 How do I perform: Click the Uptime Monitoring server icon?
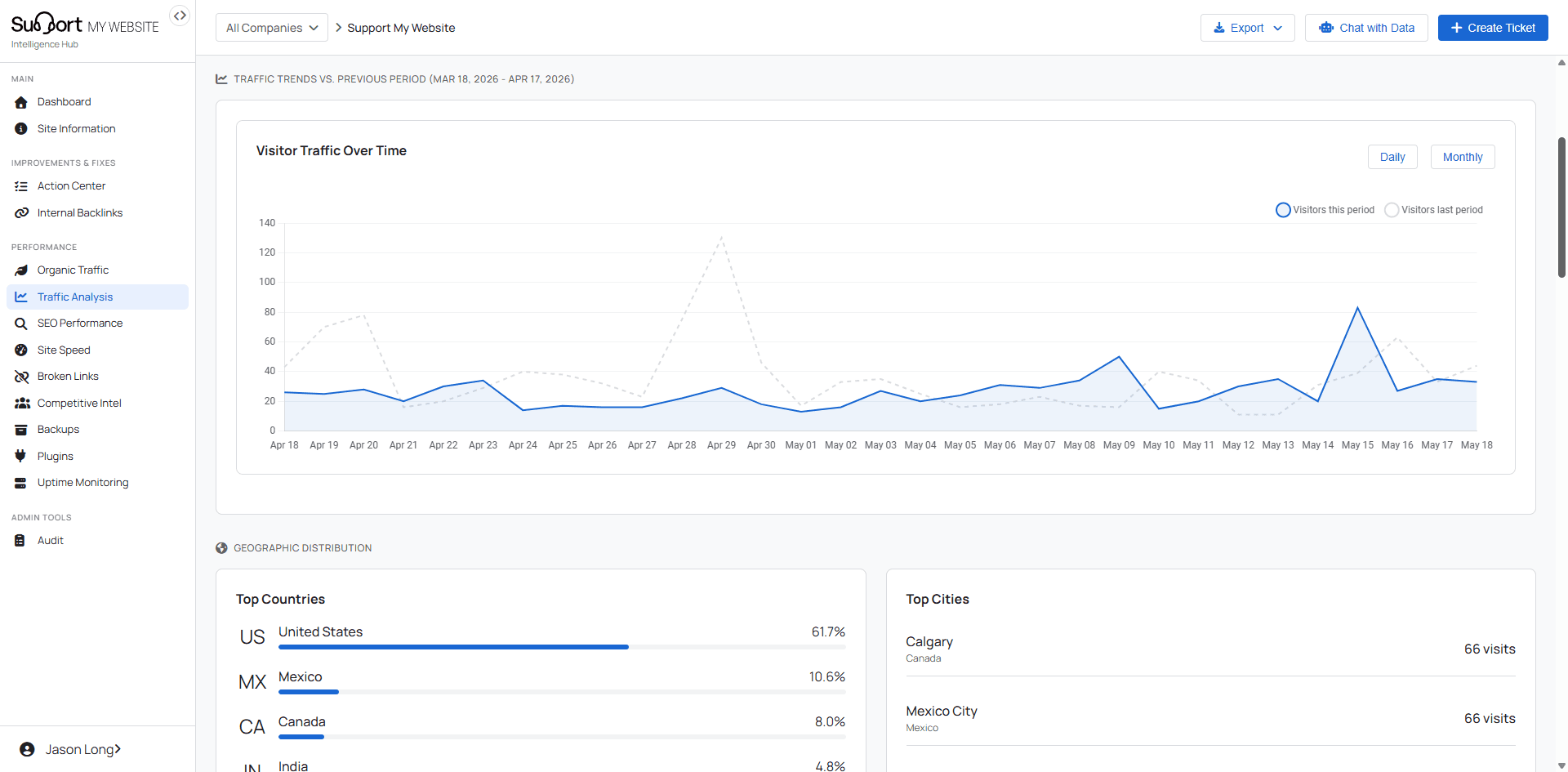point(20,483)
